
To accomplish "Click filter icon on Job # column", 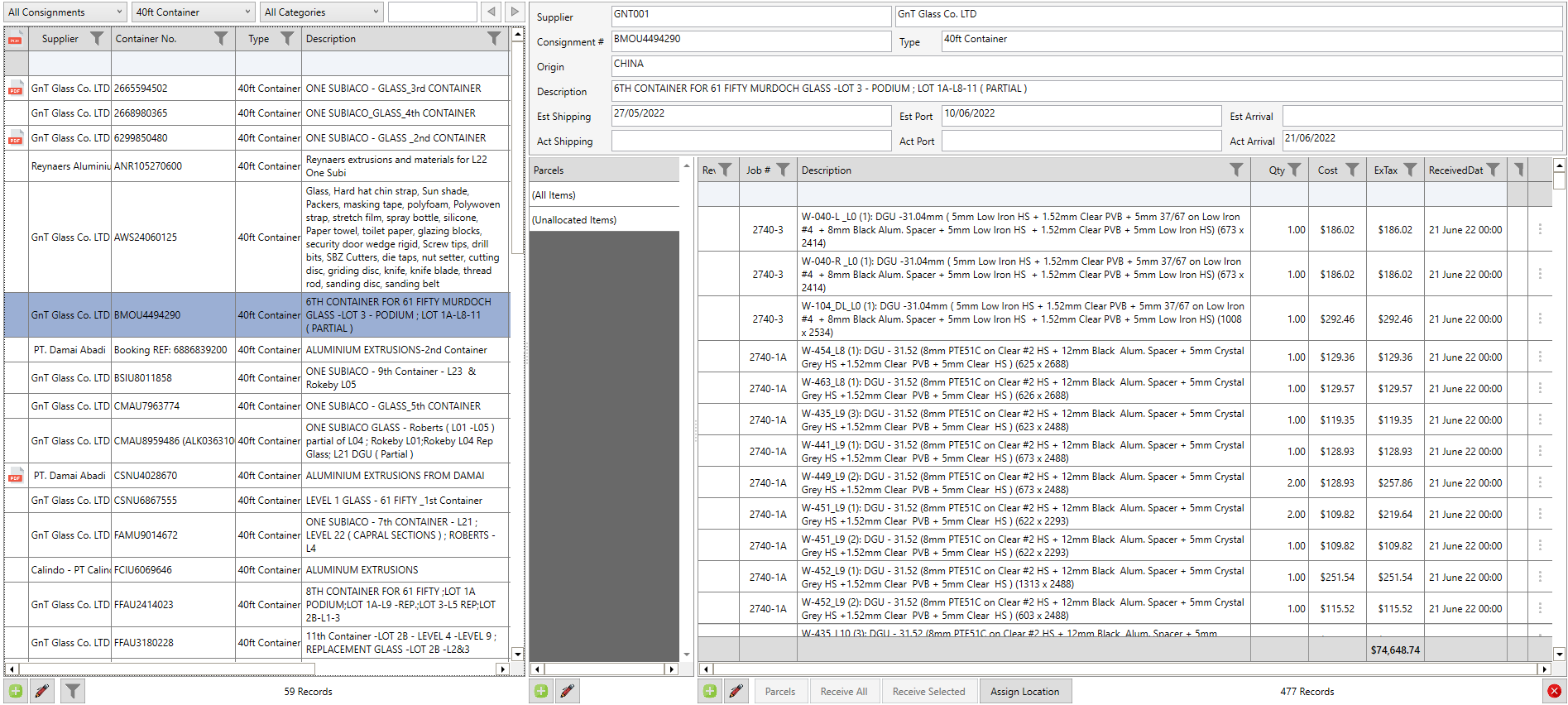I will coord(783,170).
